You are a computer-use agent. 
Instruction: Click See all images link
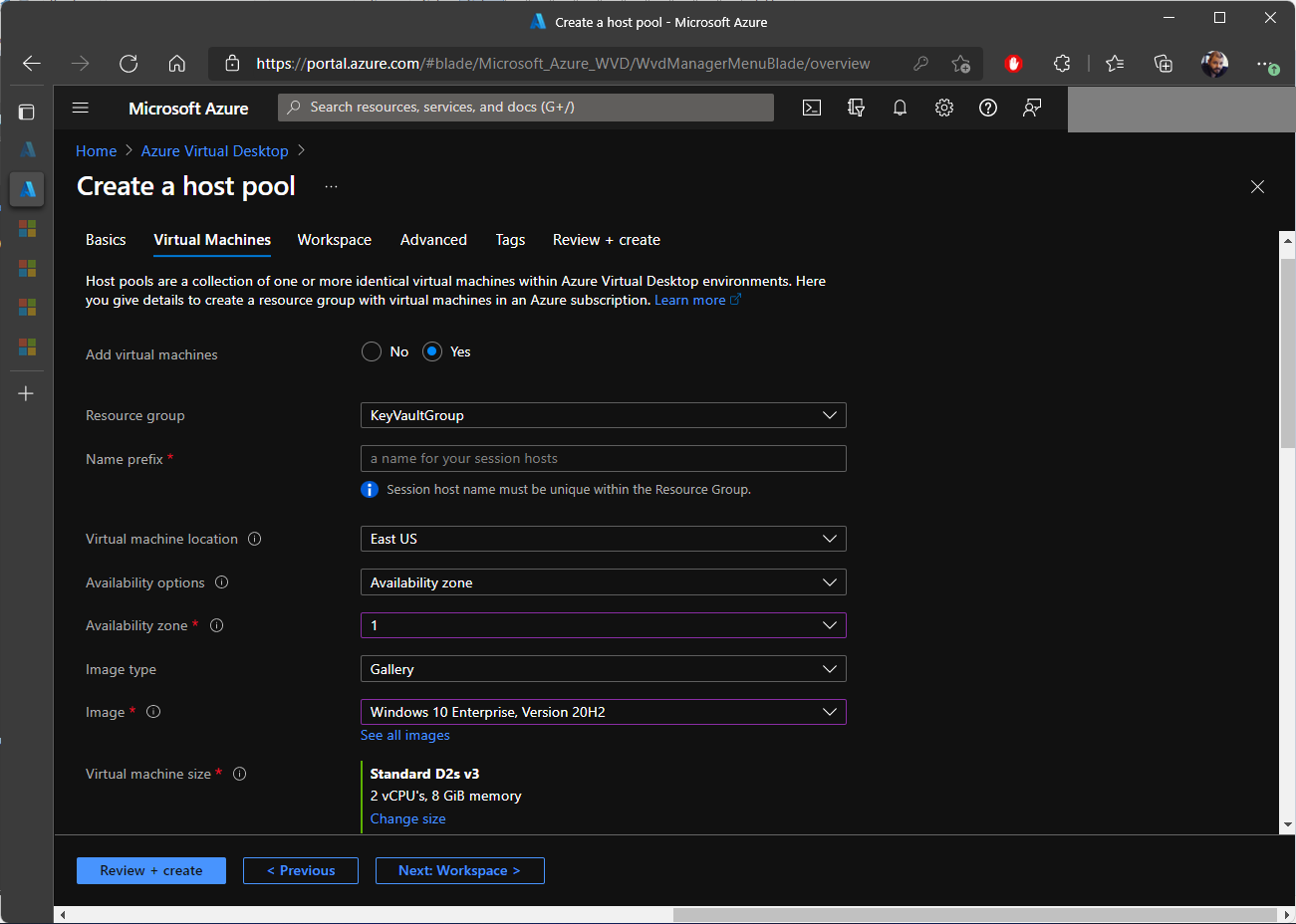(x=405, y=735)
